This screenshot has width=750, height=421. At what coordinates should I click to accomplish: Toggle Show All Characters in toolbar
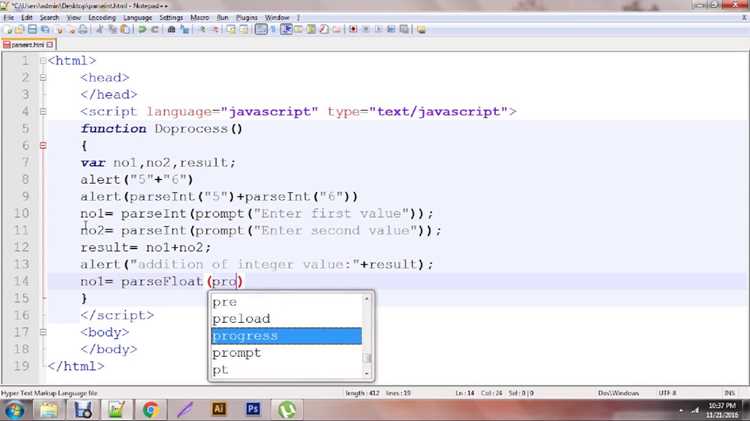(273, 30)
